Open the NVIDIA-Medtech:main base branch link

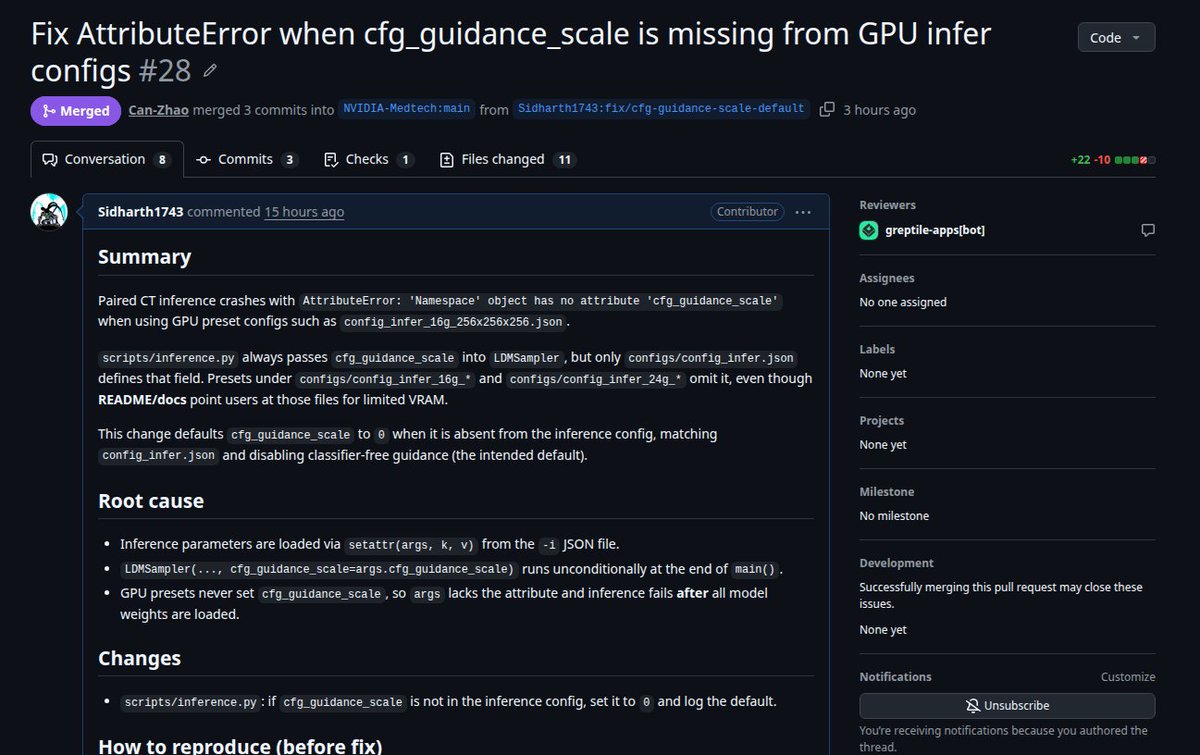tap(405, 109)
